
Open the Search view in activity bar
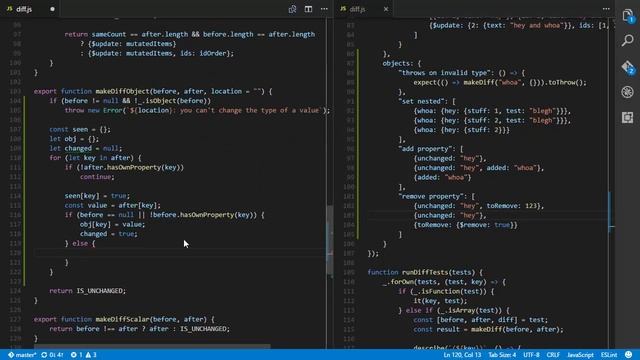click(x=628, y=40)
